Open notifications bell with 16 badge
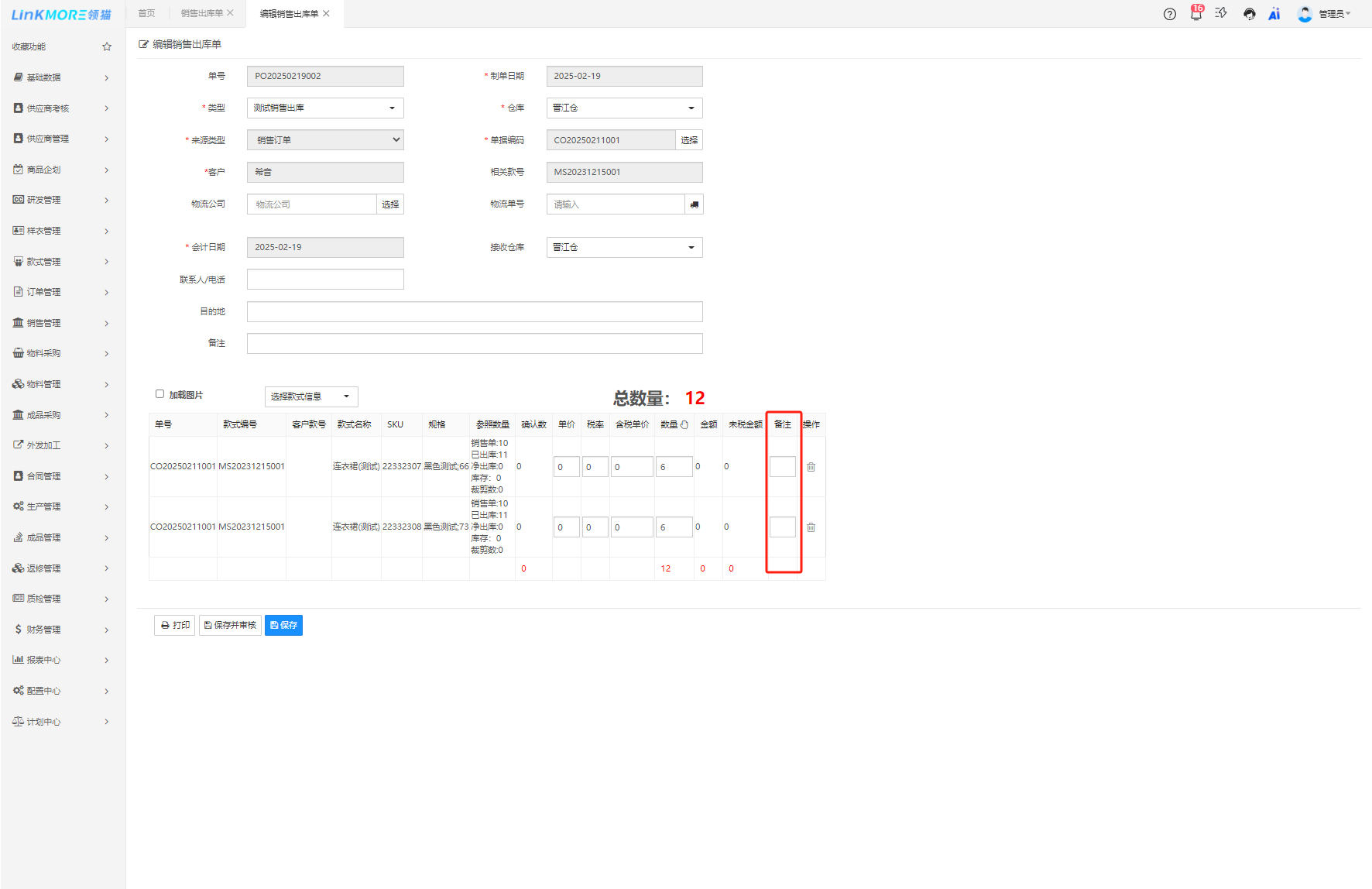The image size is (1372, 889). (1195, 14)
